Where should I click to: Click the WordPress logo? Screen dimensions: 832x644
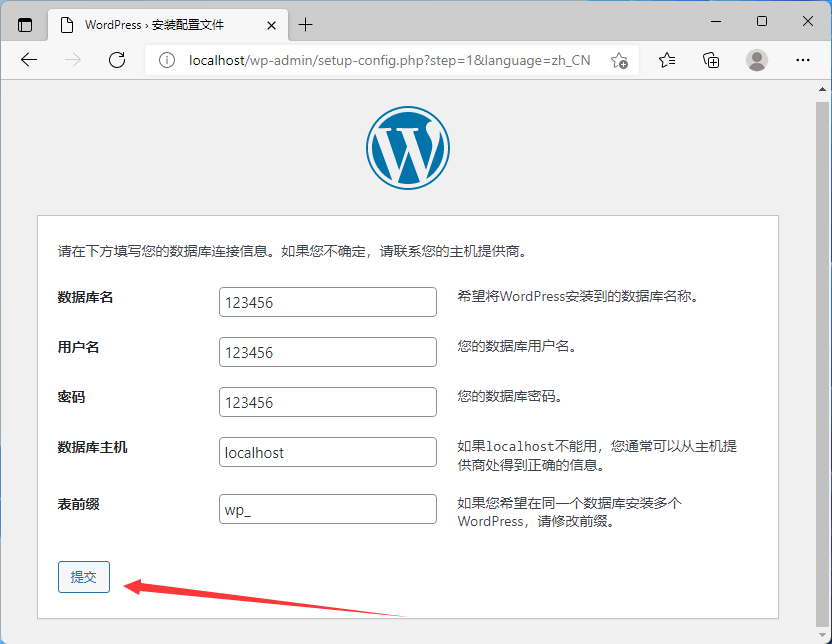click(408, 148)
